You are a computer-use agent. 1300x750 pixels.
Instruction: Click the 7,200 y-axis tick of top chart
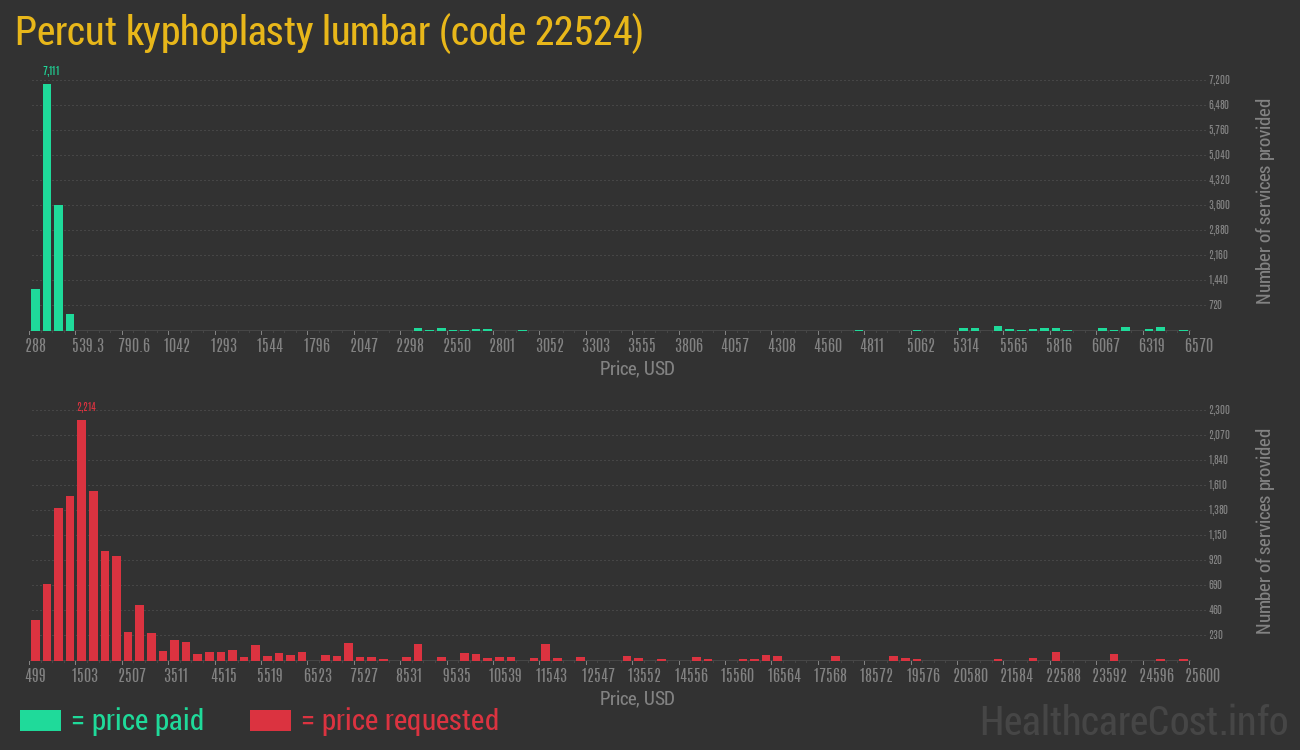[x=1219, y=80]
